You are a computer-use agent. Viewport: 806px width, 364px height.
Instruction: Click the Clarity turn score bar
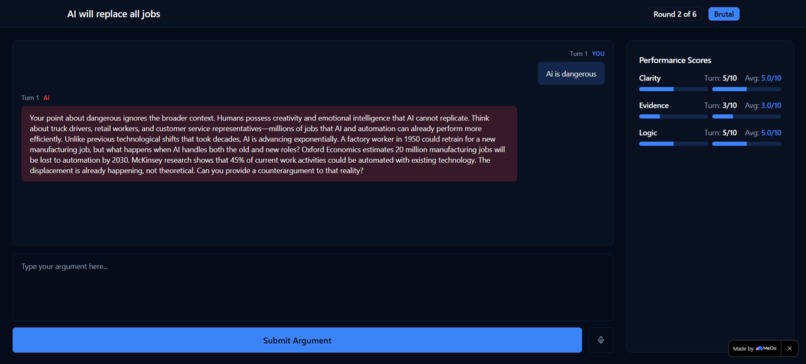673,89
